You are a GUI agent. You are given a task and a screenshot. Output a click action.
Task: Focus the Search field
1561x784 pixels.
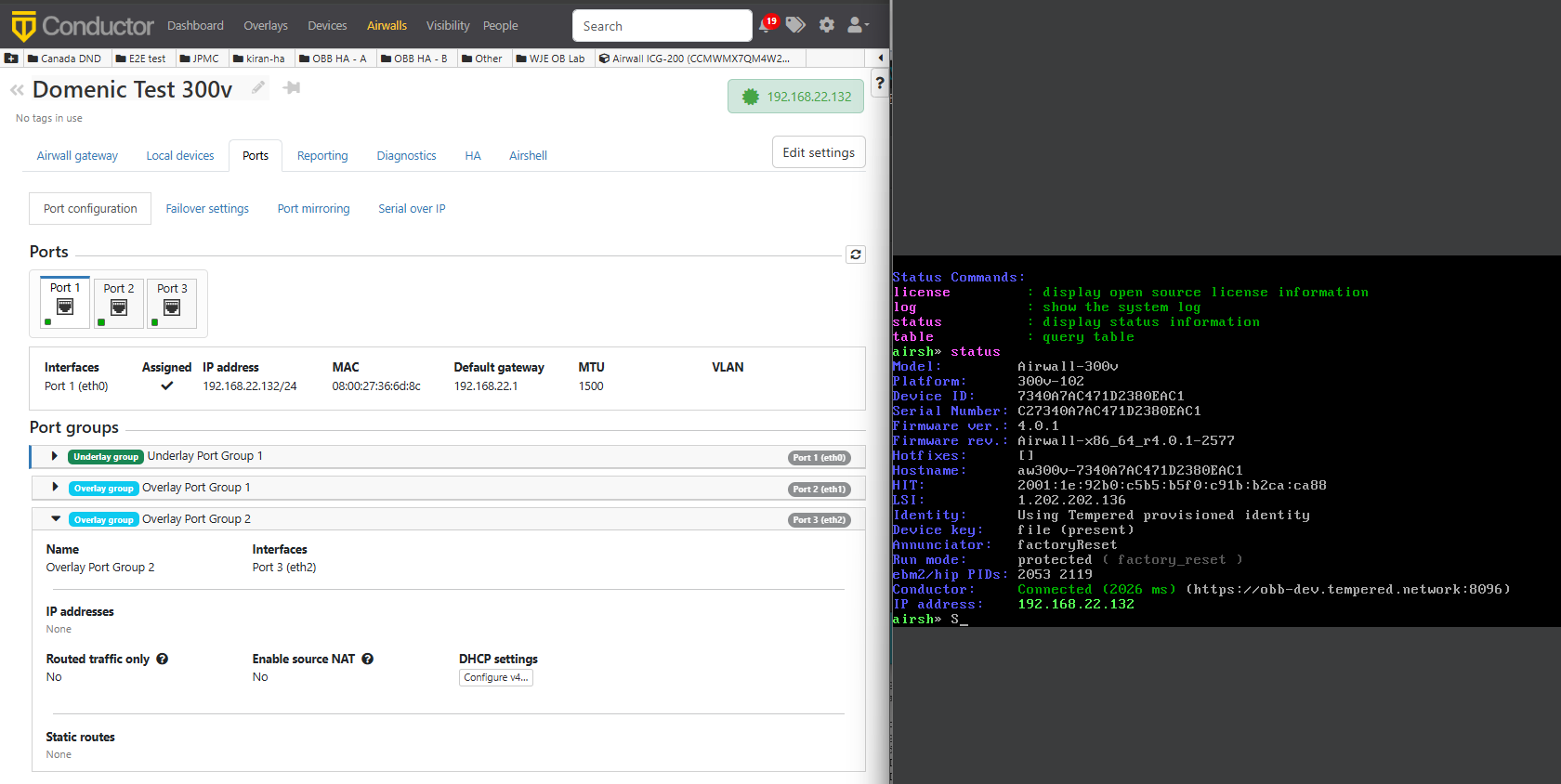click(x=662, y=26)
